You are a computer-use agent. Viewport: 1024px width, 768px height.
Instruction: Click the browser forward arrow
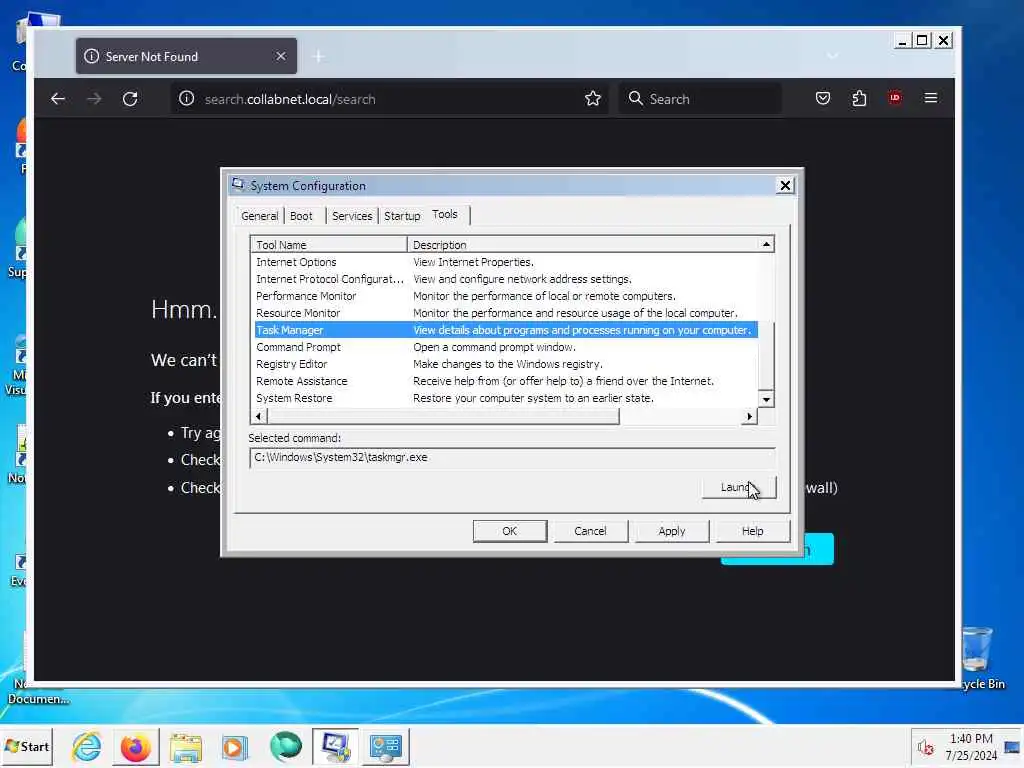pos(94,99)
